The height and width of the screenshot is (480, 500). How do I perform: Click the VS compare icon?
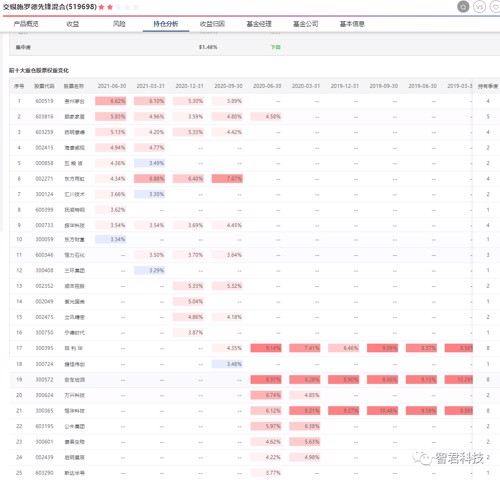click(x=479, y=7)
